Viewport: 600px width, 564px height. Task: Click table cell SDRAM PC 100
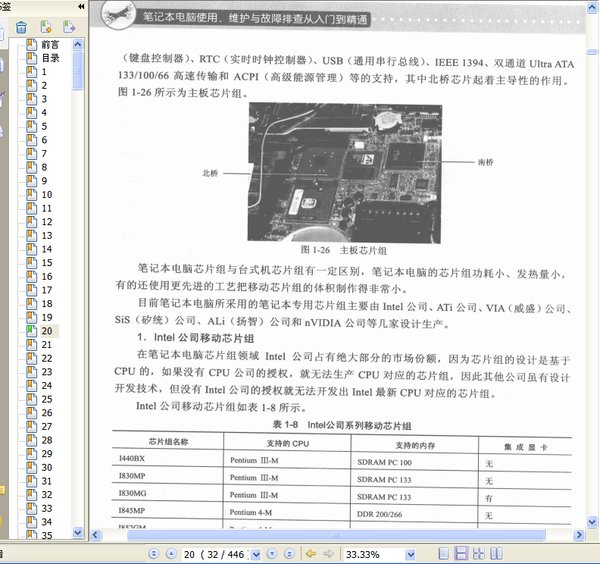click(x=384, y=462)
